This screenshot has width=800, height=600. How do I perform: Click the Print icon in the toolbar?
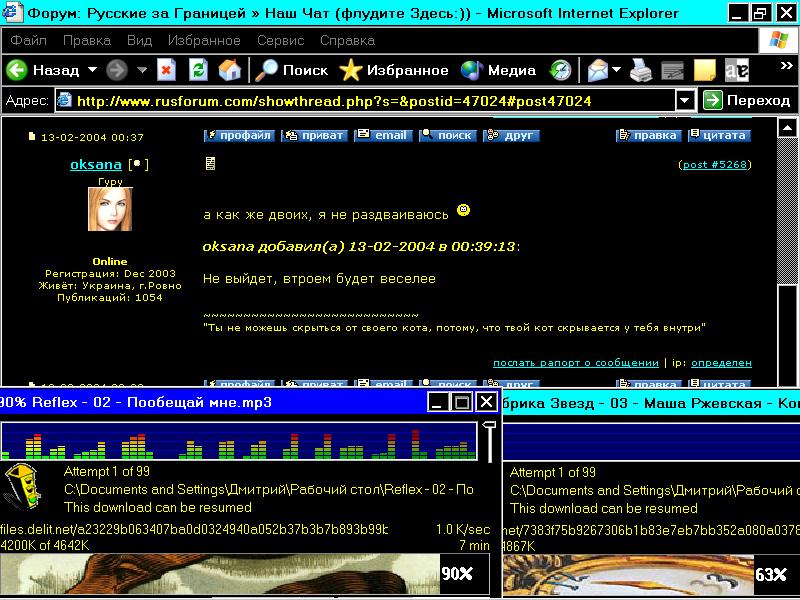point(641,70)
